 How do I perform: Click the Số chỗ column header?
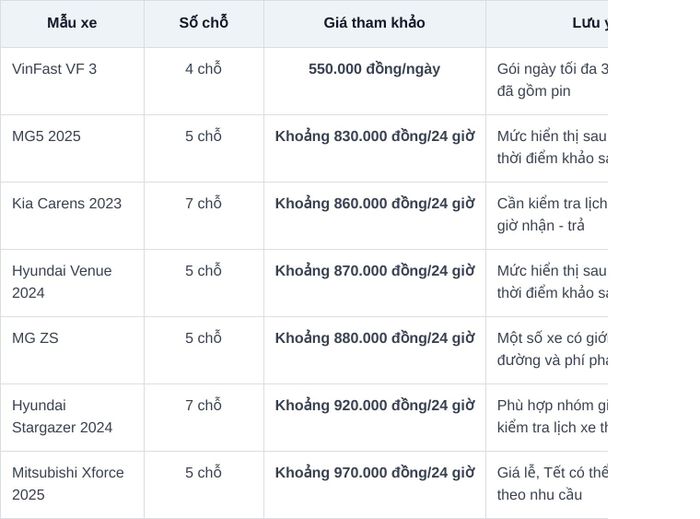coord(204,23)
